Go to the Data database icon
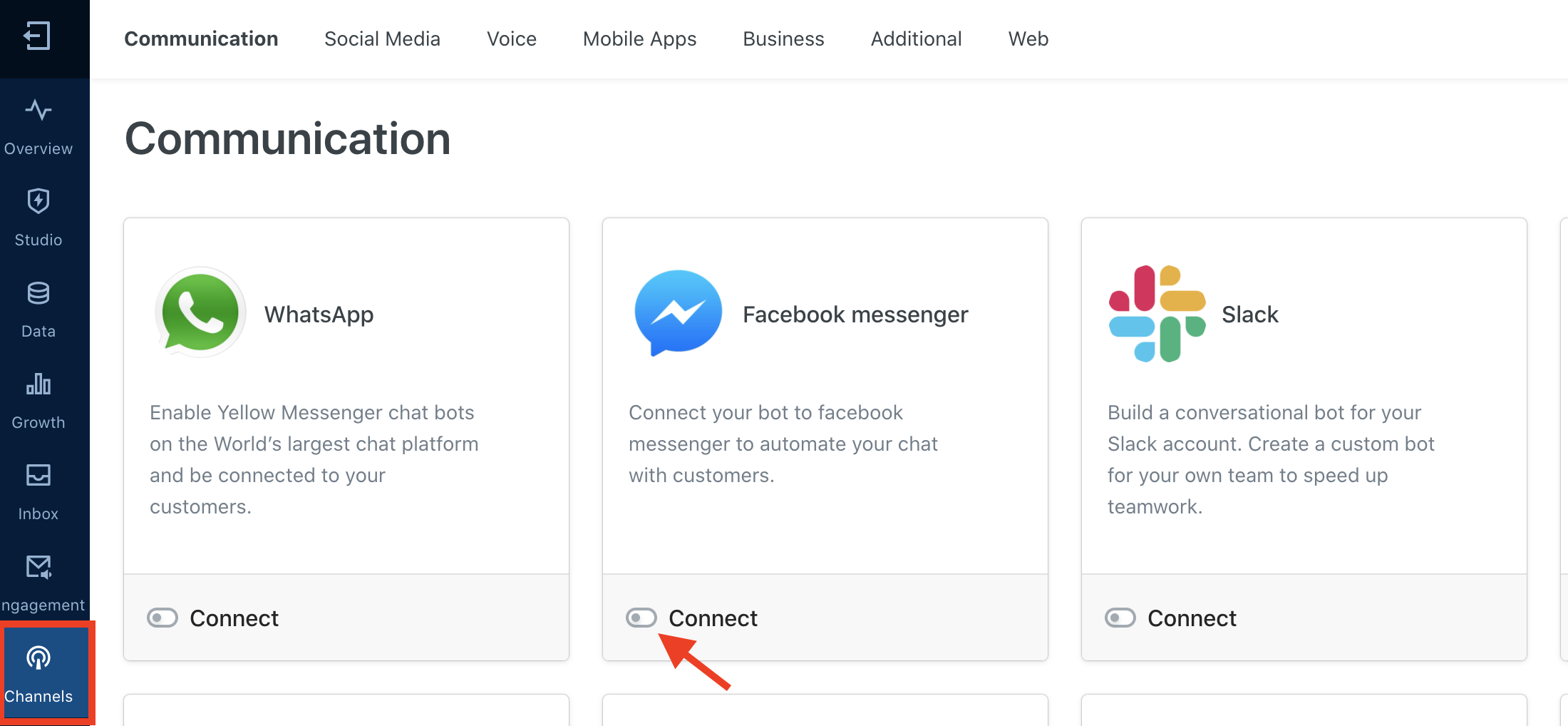The width and height of the screenshot is (1568, 726). pyautogui.click(x=38, y=293)
